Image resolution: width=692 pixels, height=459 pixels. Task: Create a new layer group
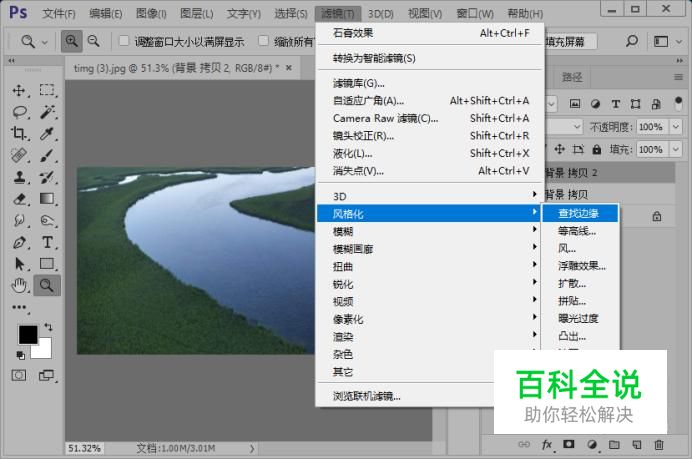[614, 444]
